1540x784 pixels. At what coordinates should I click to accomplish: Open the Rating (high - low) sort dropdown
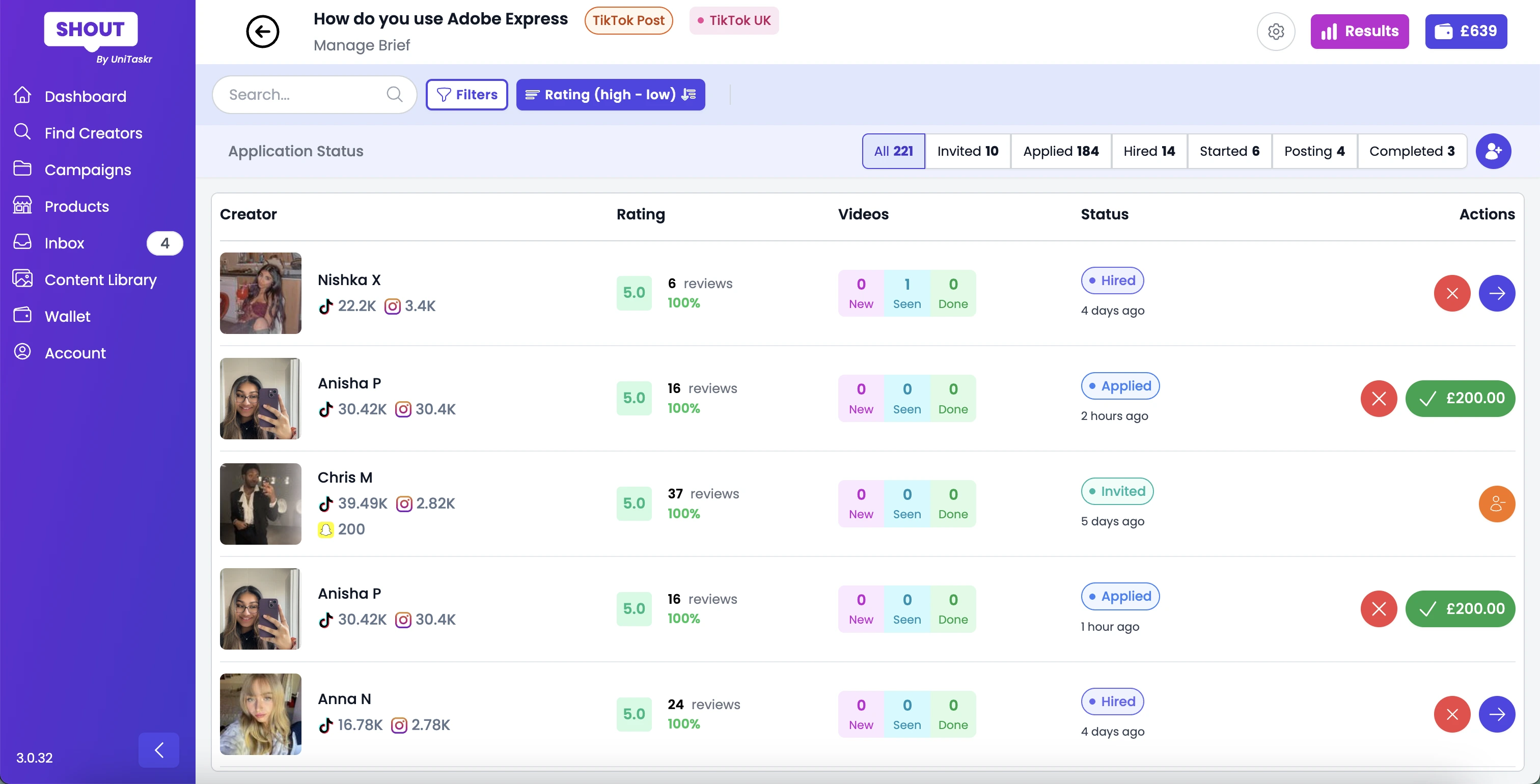(611, 94)
